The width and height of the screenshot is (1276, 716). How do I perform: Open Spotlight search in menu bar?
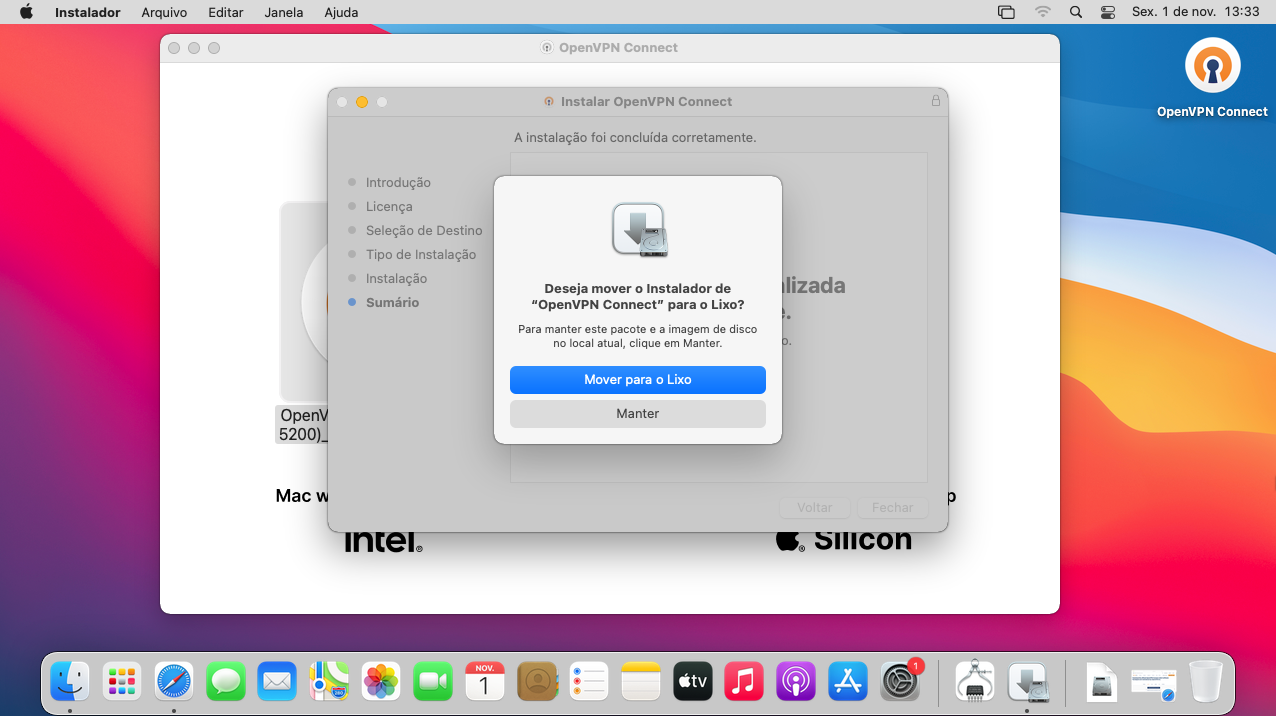pos(1076,12)
